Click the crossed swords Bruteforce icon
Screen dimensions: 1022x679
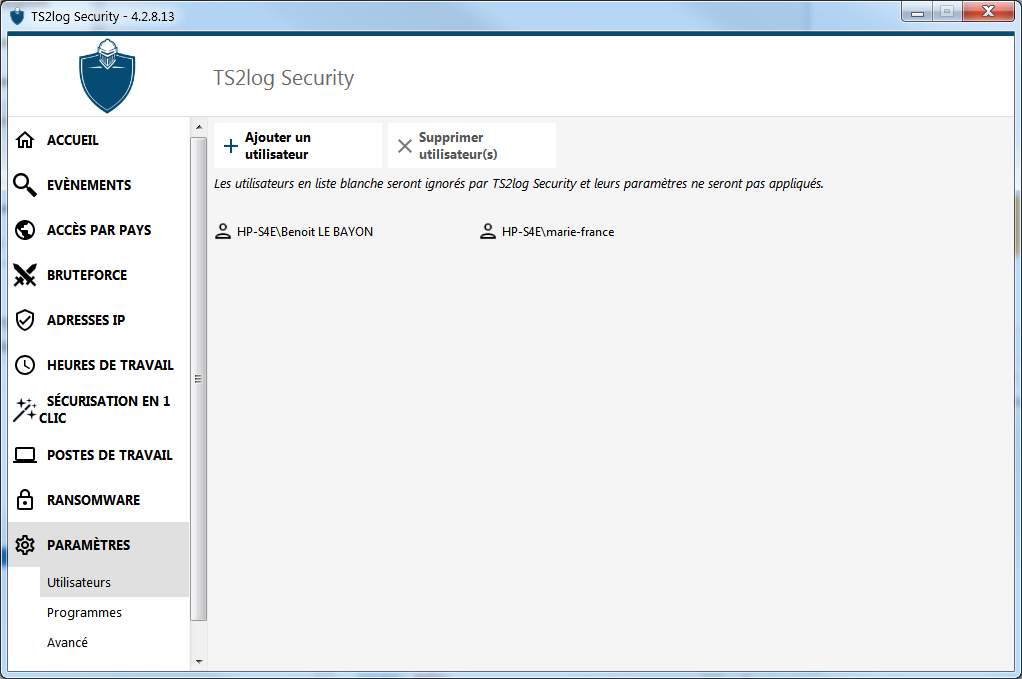pyautogui.click(x=25, y=275)
